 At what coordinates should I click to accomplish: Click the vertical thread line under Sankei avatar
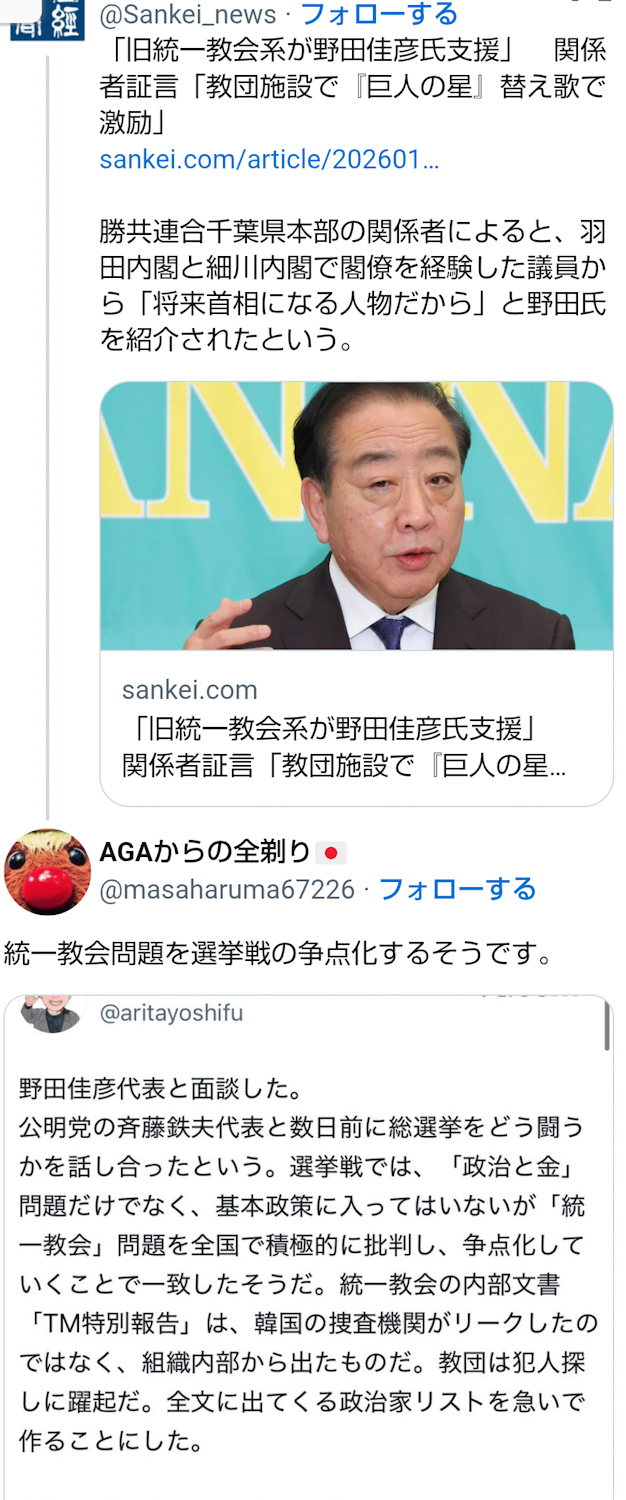(47, 436)
